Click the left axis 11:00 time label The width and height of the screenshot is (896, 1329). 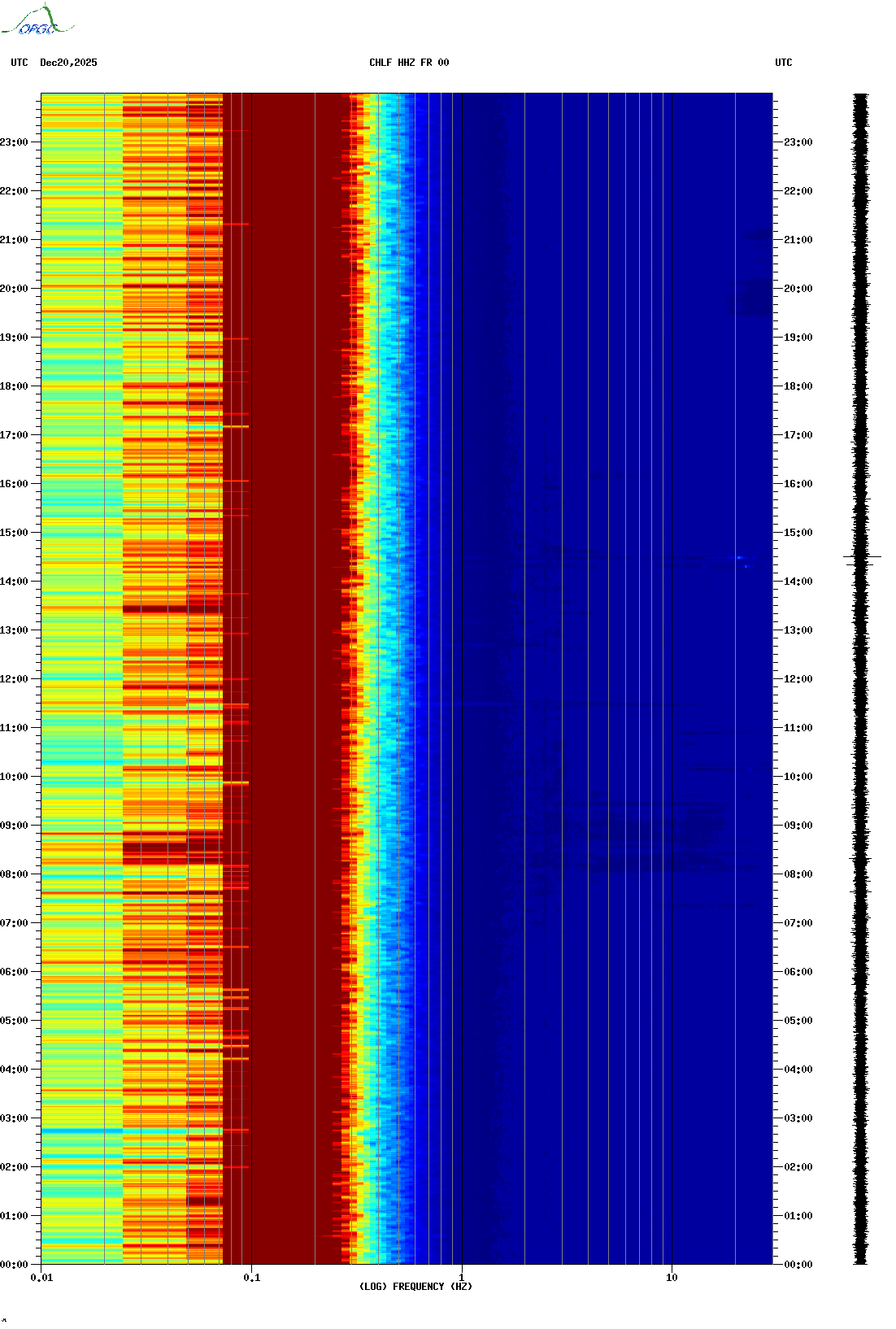(x=14, y=728)
